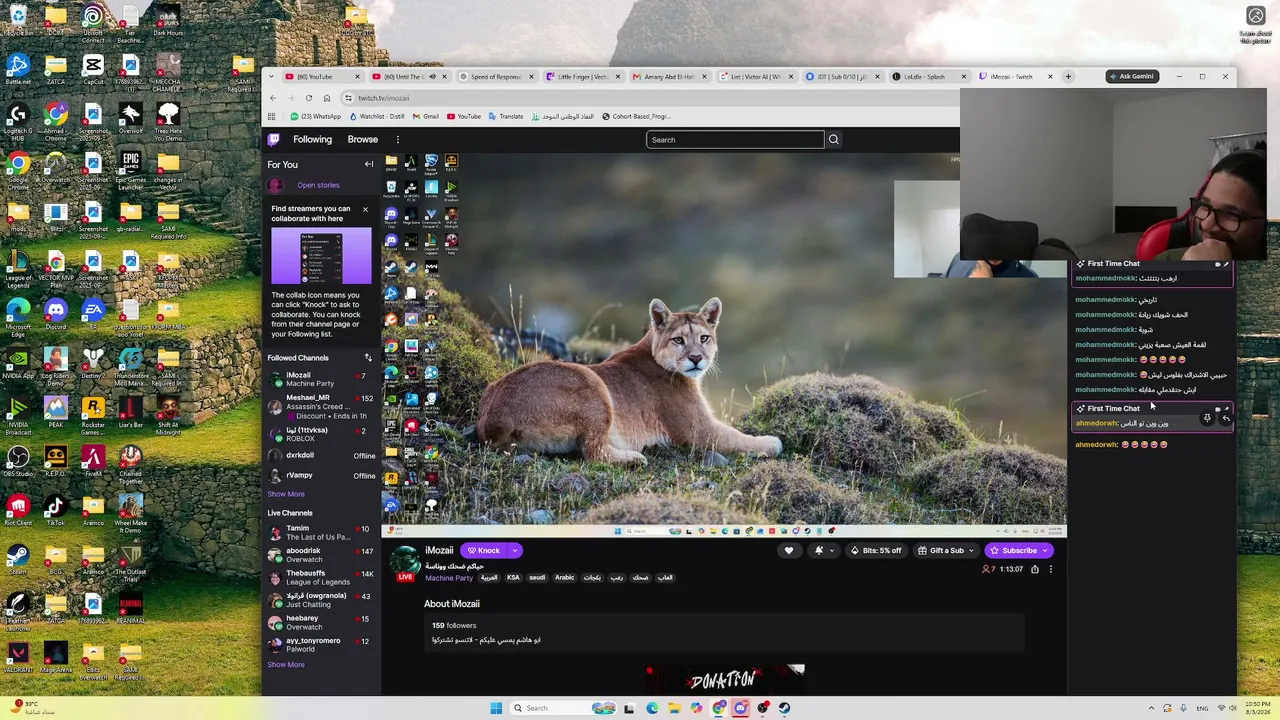The width and height of the screenshot is (1280, 720).
Task: Open the Browse page on Twitch
Action: [363, 140]
